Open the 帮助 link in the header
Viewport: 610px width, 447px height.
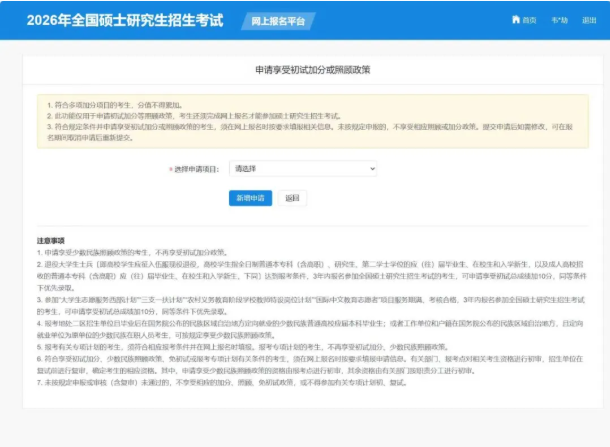(559, 20)
